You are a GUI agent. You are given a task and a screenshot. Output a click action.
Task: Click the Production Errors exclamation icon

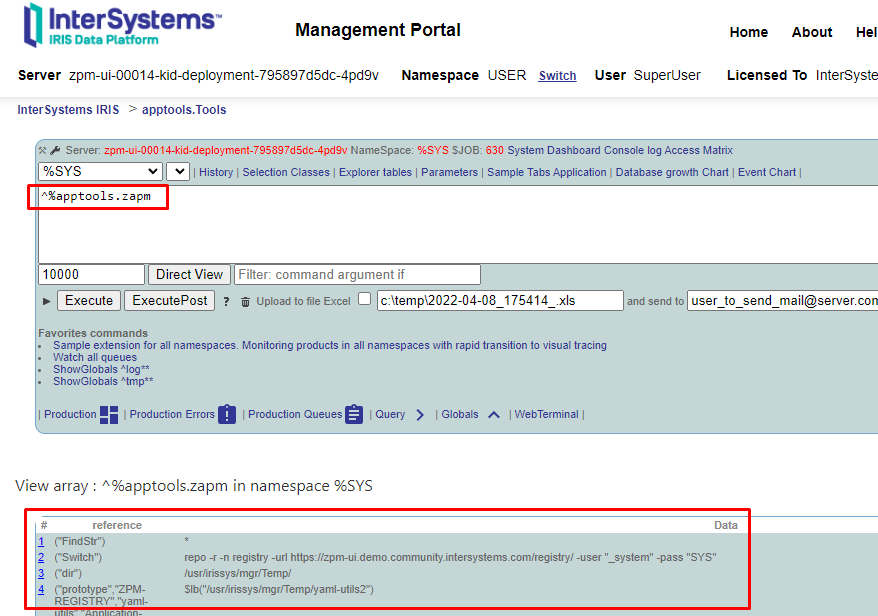[227, 414]
